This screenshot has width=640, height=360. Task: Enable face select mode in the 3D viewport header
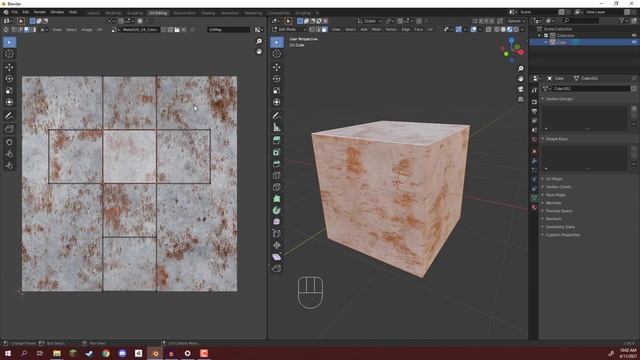(324, 29)
